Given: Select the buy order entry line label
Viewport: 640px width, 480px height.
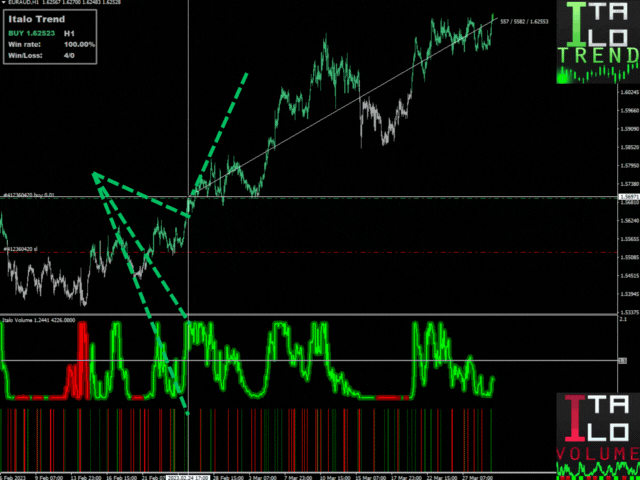Looking at the screenshot, I should click(x=28, y=195).
